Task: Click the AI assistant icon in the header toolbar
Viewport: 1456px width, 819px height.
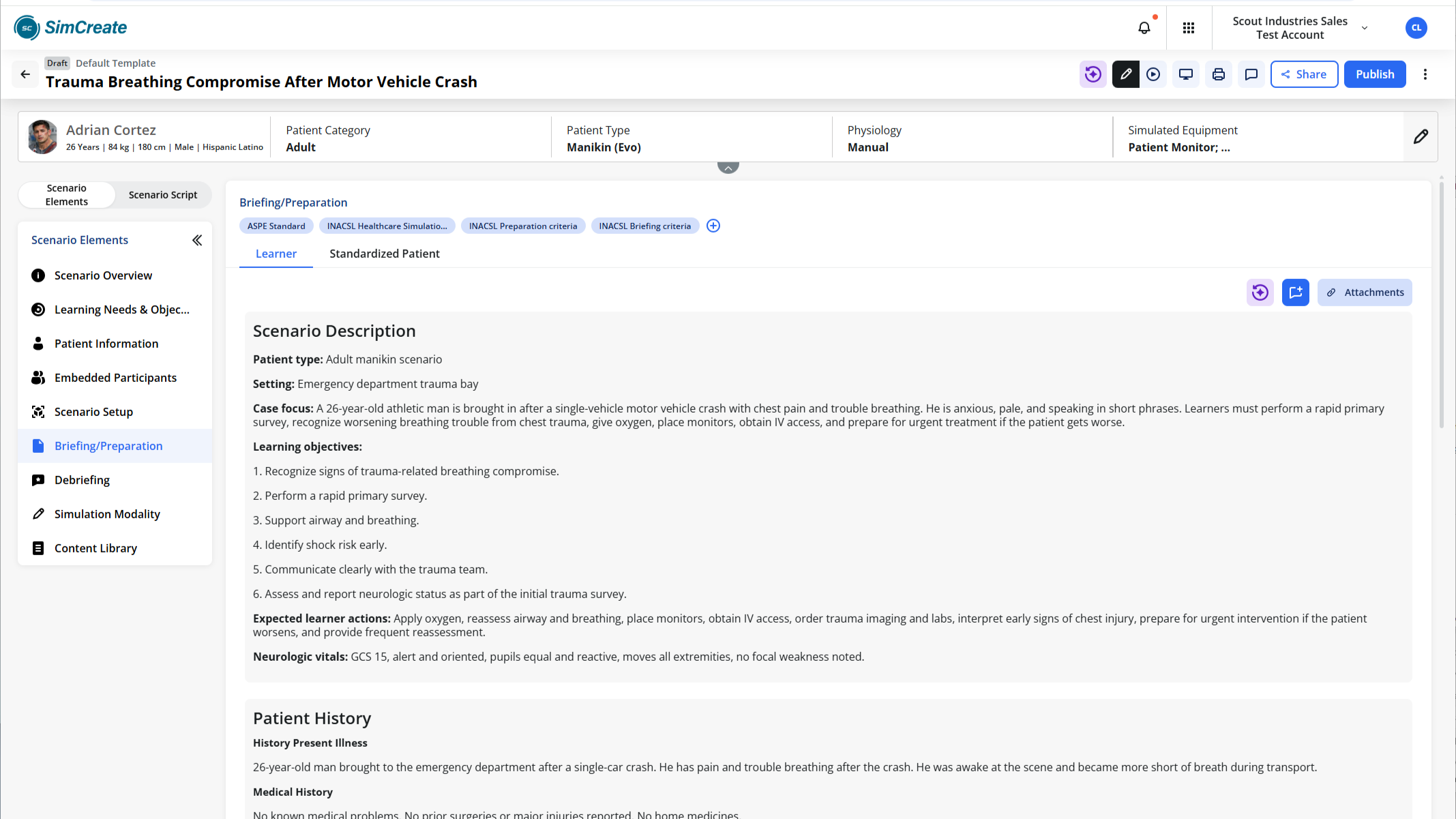Action: [x=1093, y=74]
